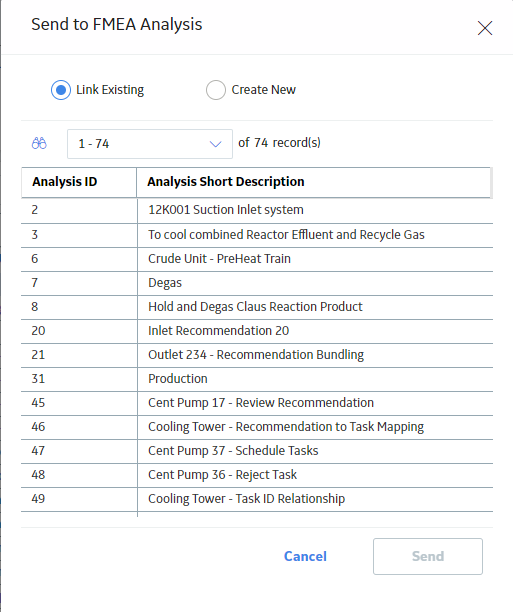Viewport: 513px width, 612px height.
Task: Select the Link Existing radio button
Action: pos(61,90)
